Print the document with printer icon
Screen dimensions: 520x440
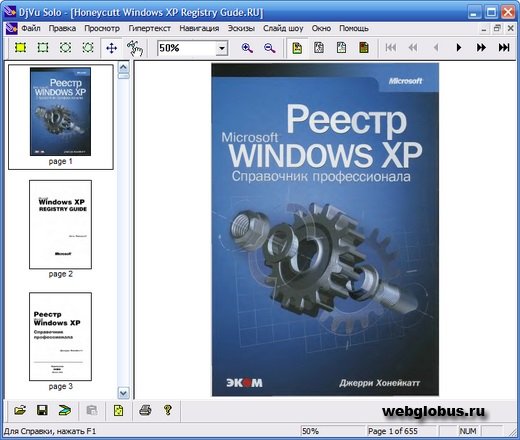pos(145,410)
